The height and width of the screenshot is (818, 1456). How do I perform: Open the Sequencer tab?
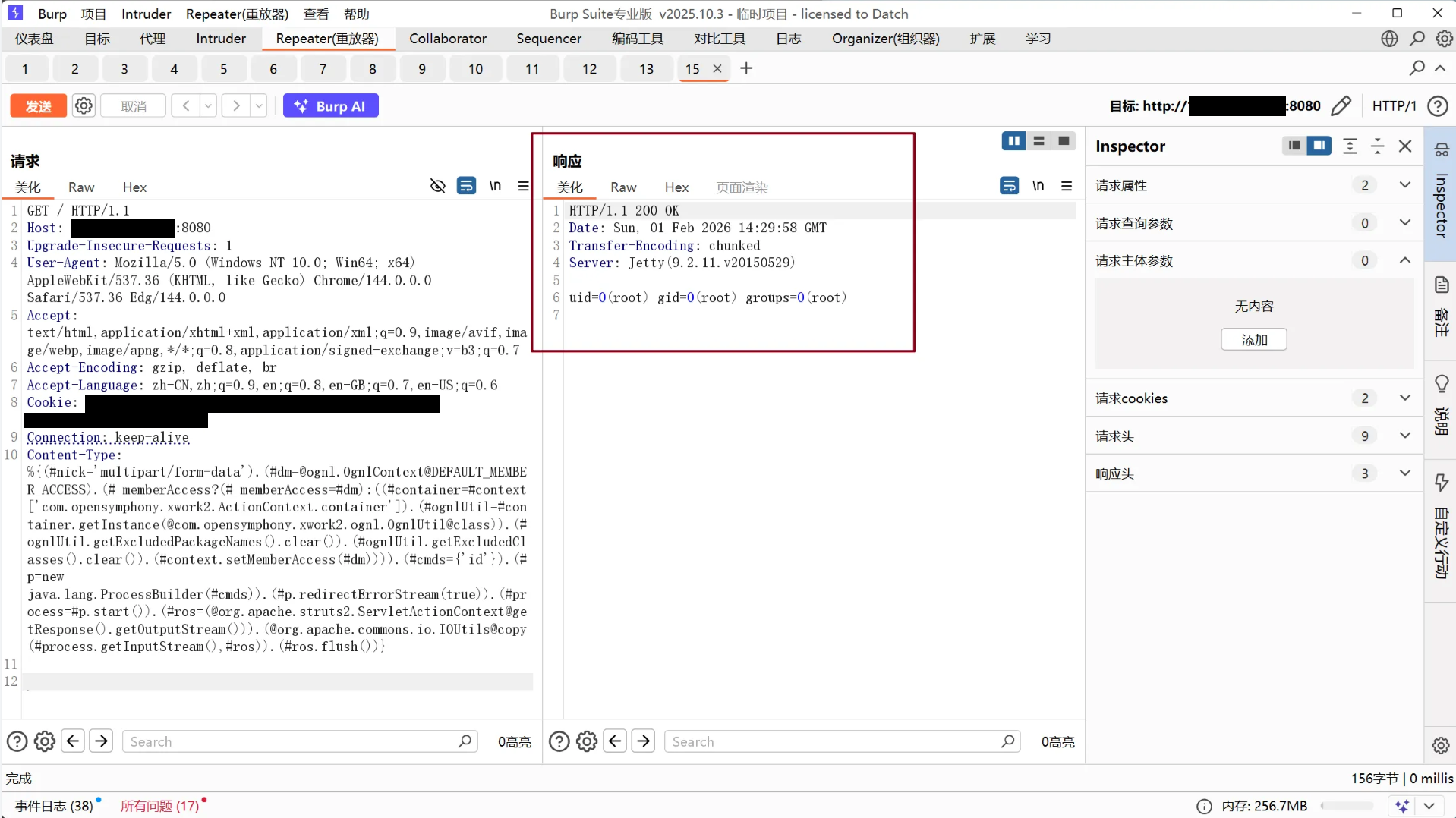[x=549, y=39]
